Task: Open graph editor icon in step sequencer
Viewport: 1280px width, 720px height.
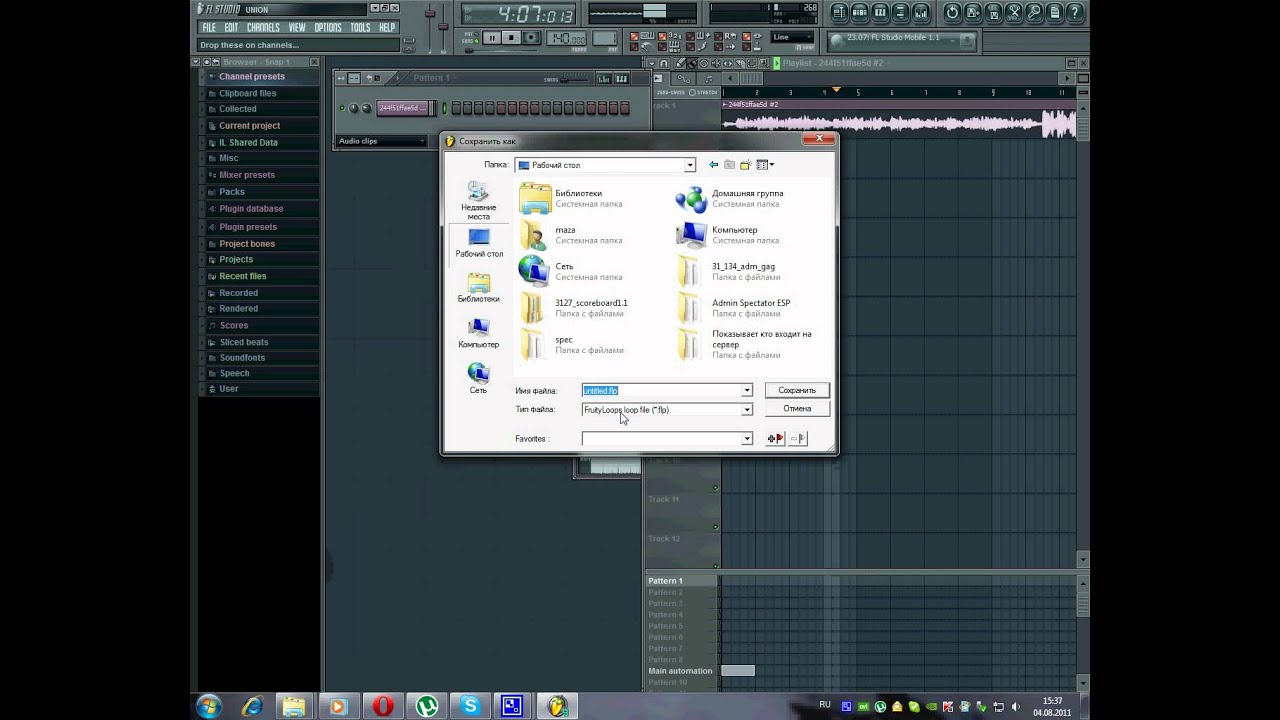Action: point(603,78)
